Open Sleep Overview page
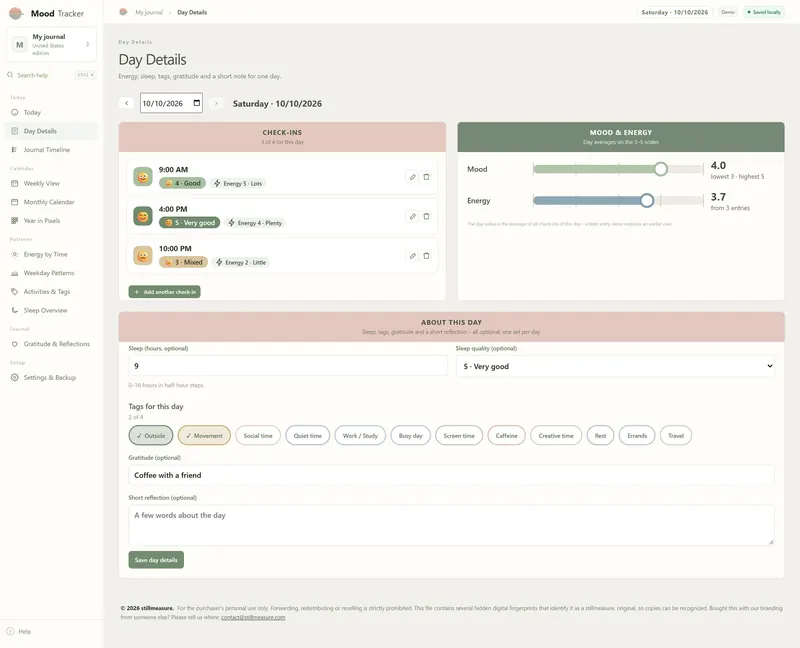Screen dimensions: 800x648 pyautogui.click(x=51, y=310)
